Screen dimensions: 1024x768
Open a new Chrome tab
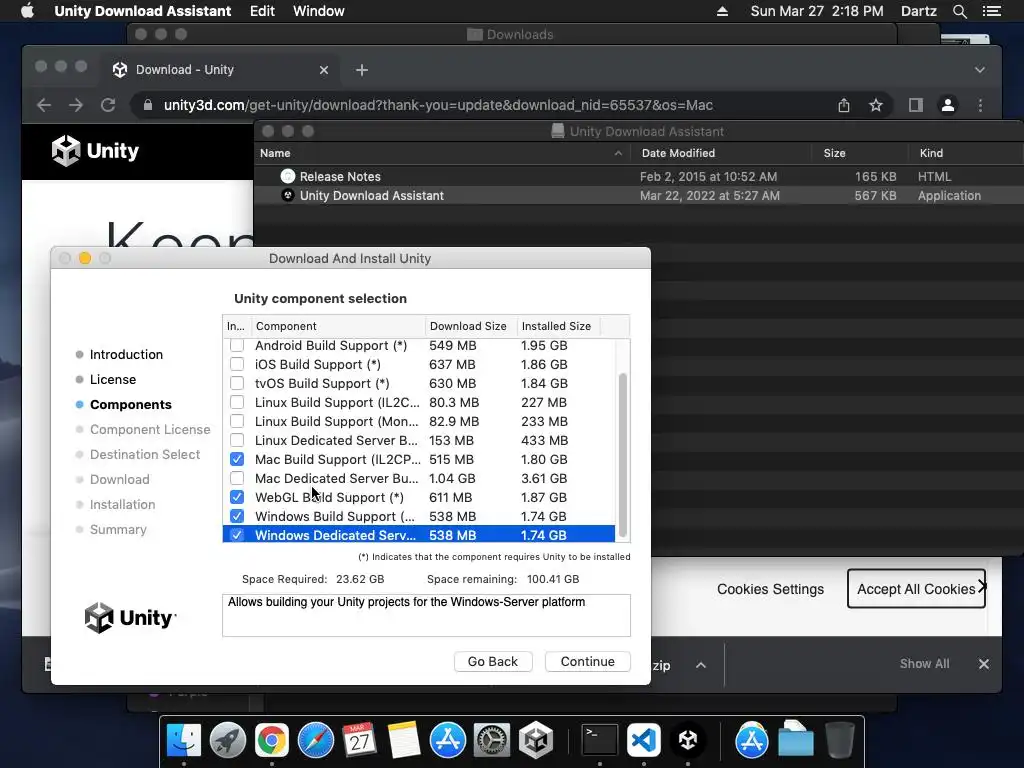click(x=362, y=70)
